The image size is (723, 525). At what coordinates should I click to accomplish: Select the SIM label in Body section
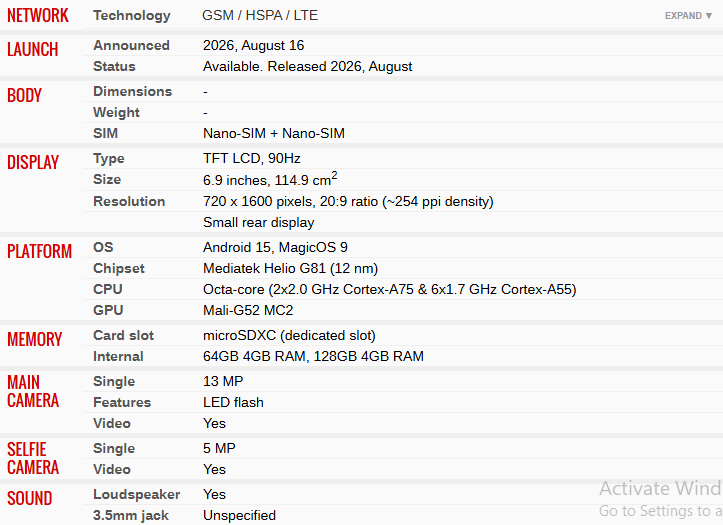[106, 133]
